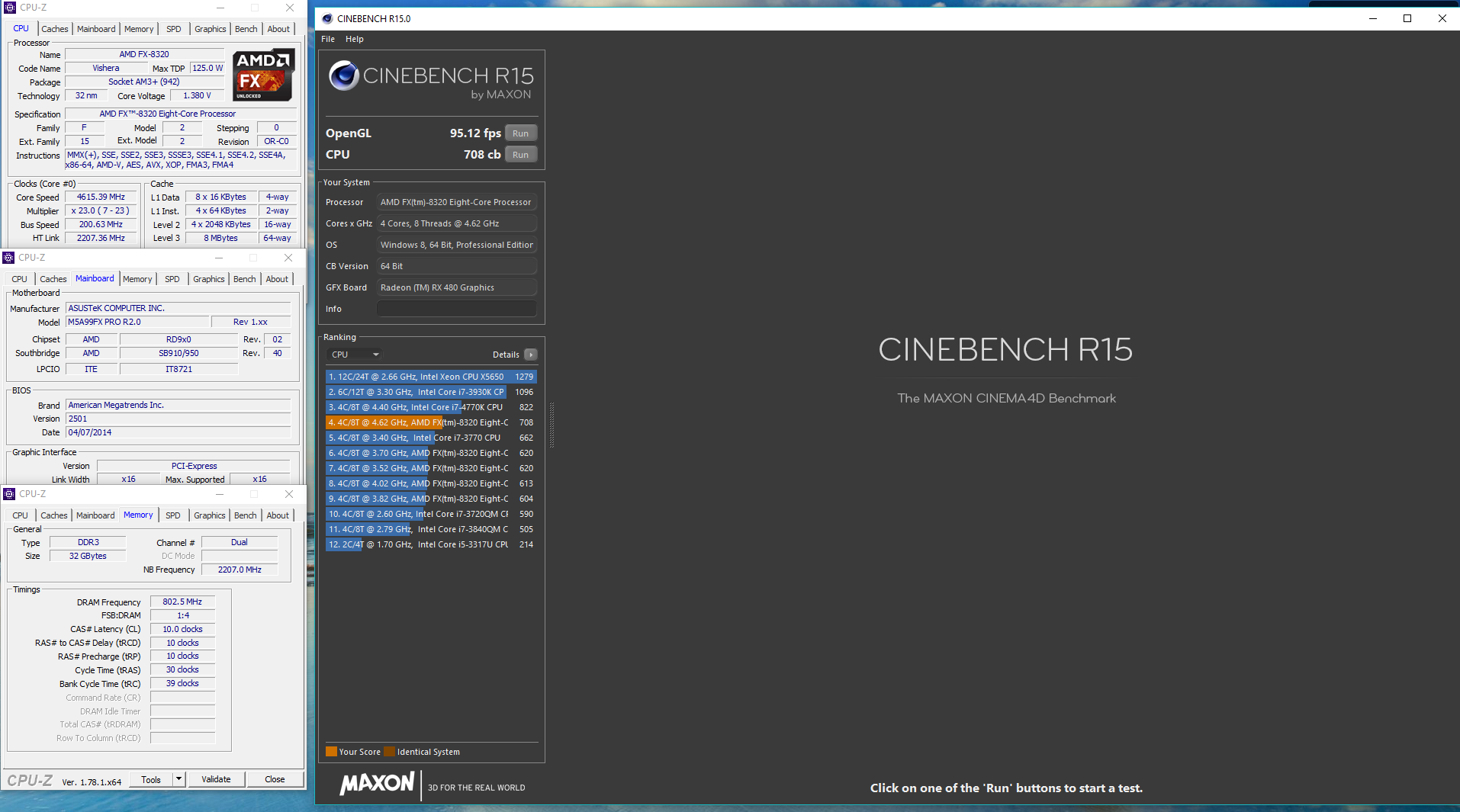The height and width of the screenshot is (812, 1460).
Task: Click the ranking panel side drag handle
Action: 552,425
